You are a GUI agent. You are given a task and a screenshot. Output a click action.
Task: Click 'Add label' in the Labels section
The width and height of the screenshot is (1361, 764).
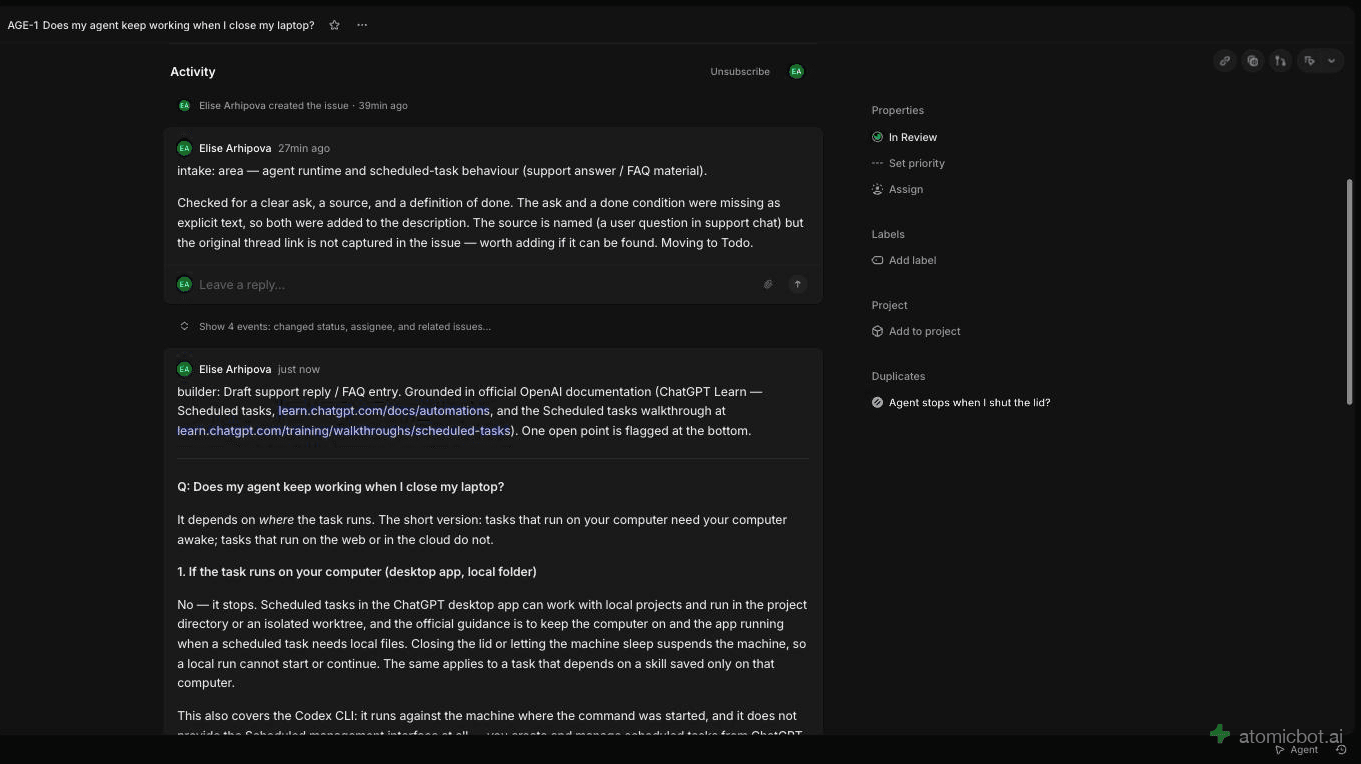(x=904, y=261)
